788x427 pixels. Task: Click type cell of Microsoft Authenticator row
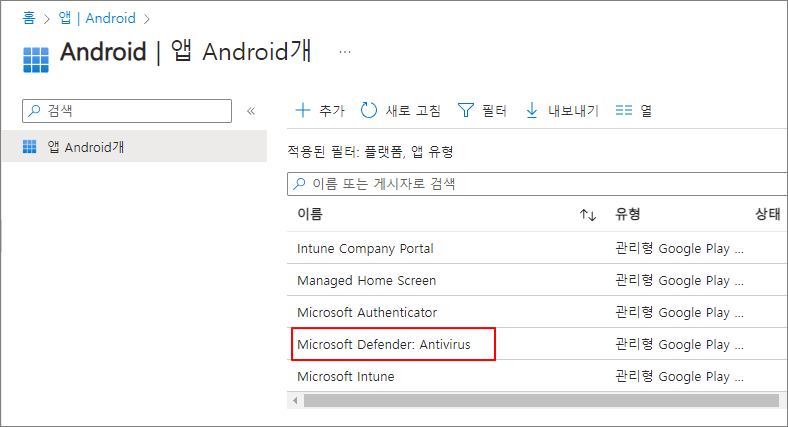coord(679,312)
